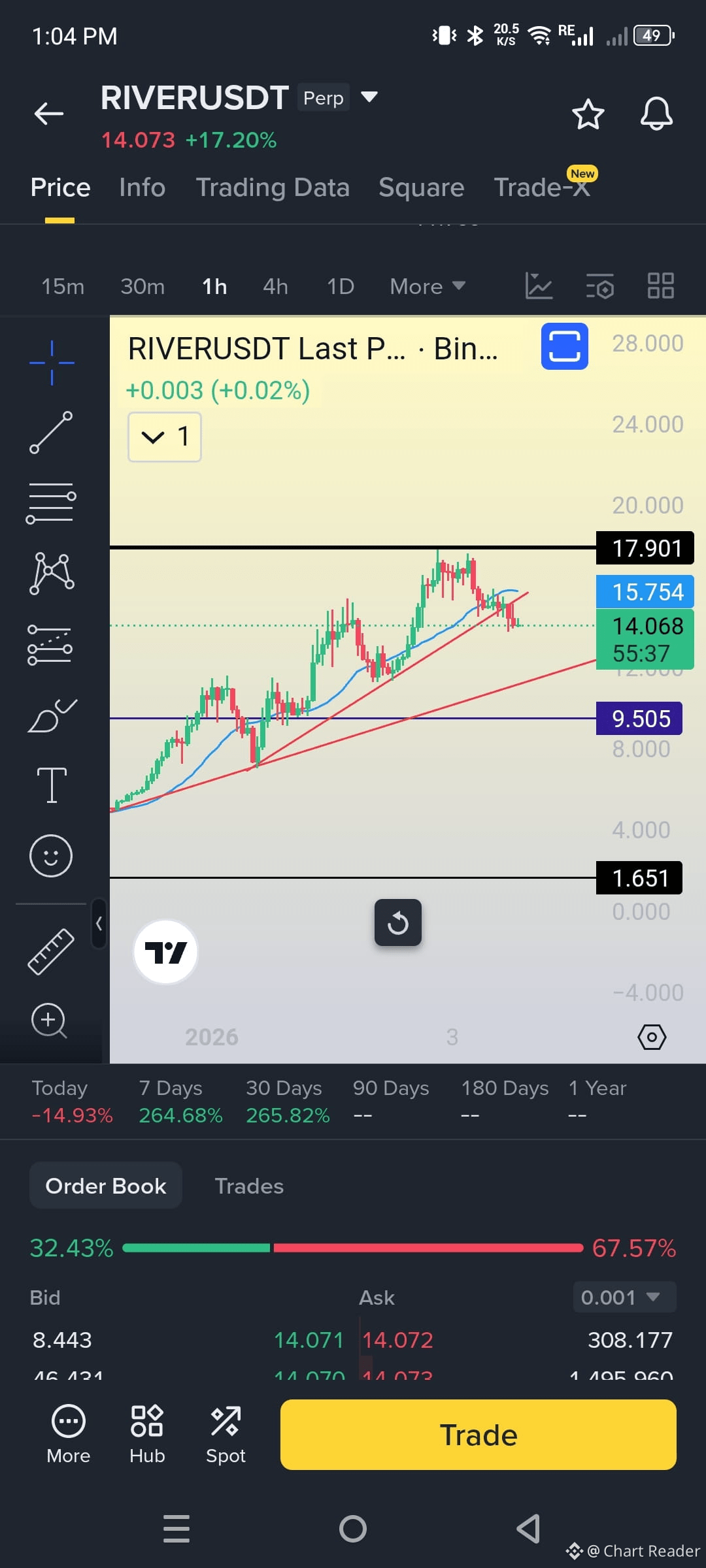Switch to the Info tab
Viewport: 706px width, 1568px height.
(x=143, y=188)
